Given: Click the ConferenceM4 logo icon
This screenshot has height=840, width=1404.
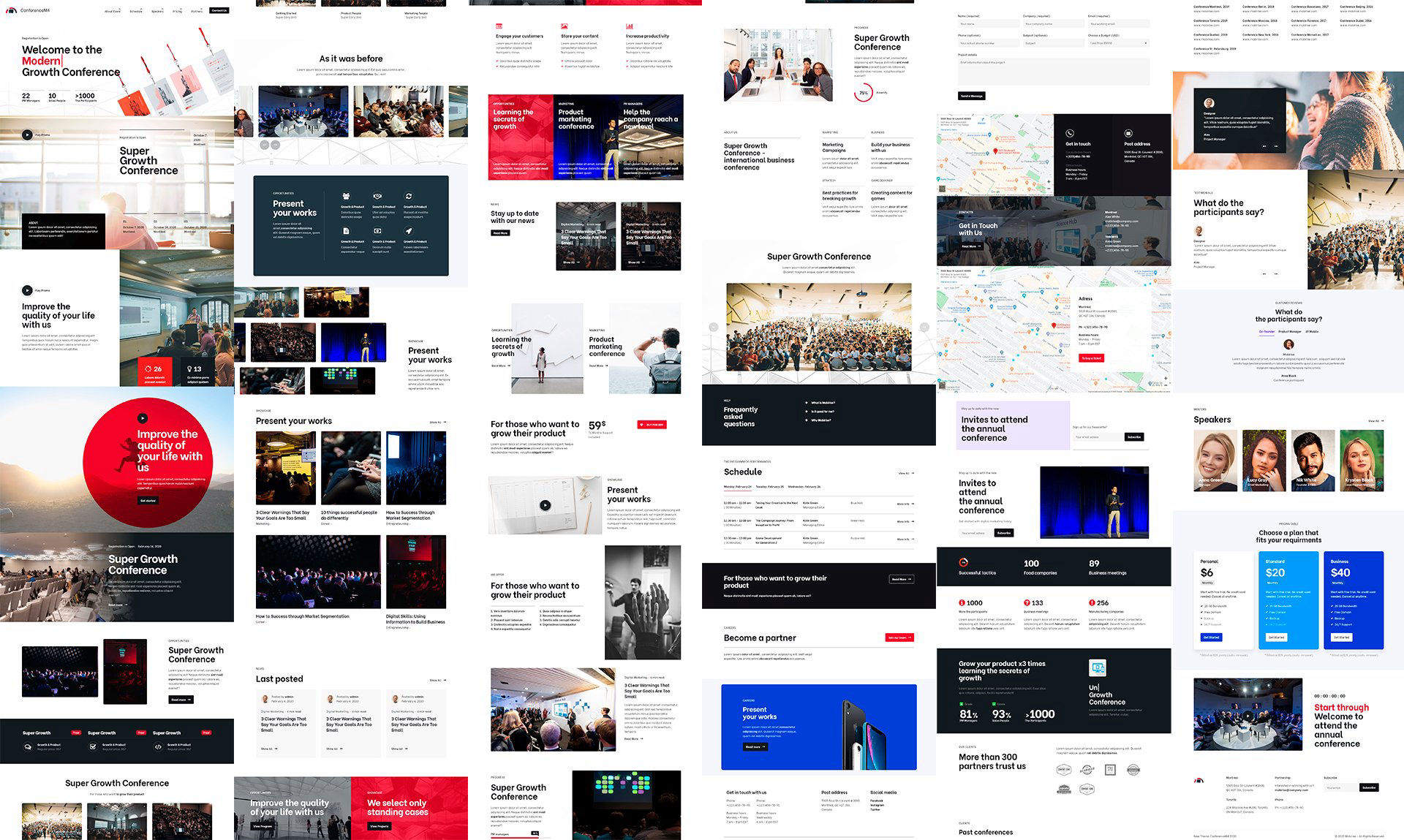Looking at the screenshot, I should [11, 10].
